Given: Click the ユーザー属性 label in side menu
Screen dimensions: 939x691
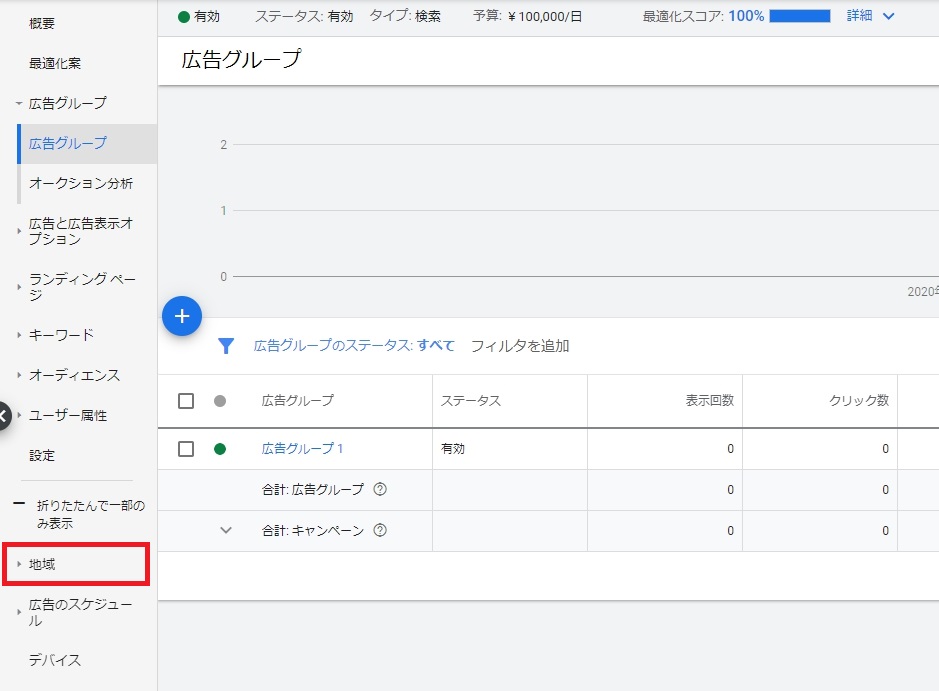Looking at the screenshot, I should (x=68, y=415).
